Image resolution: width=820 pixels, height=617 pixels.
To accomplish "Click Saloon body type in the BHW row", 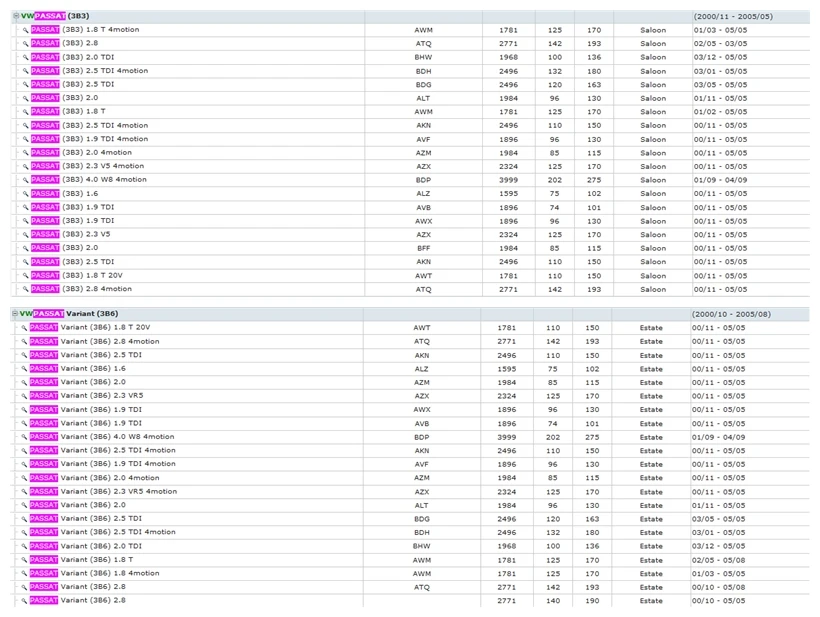I will 653,57.
